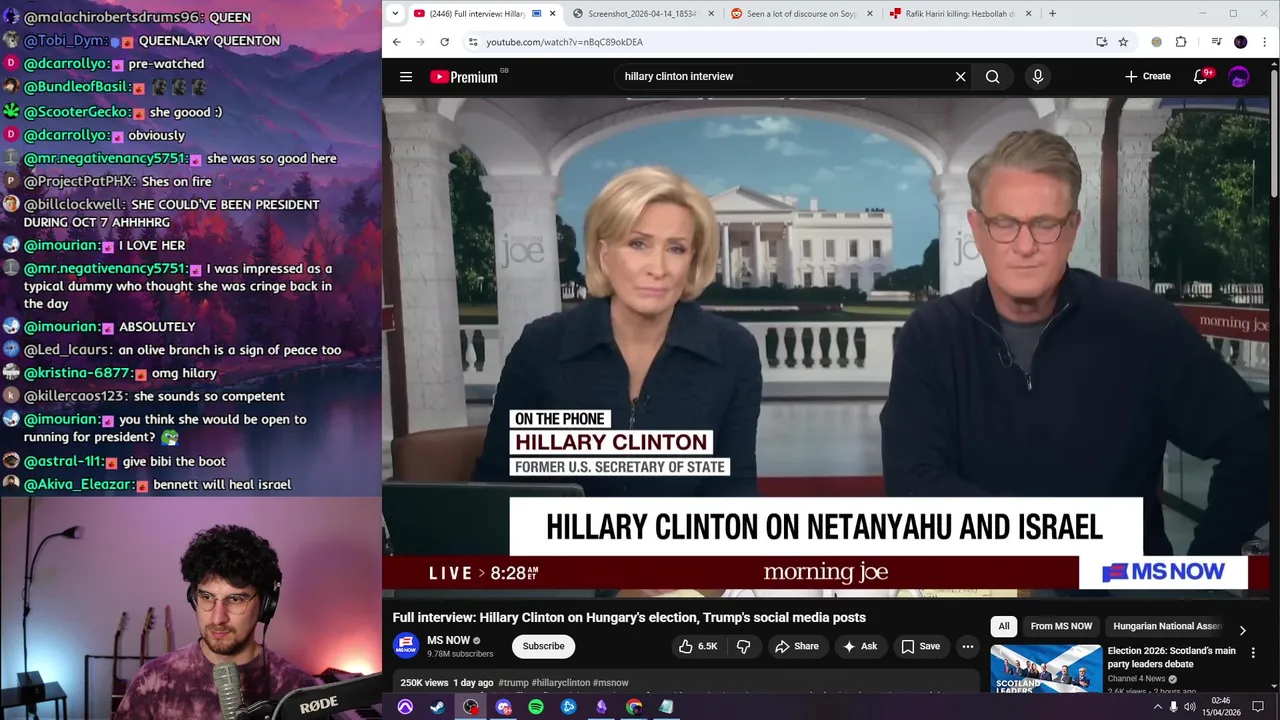Image resolution: width=1280 pixels, height=720 pixels.
Task: Go forward with browser forward arrow
Action: (420, 42)
